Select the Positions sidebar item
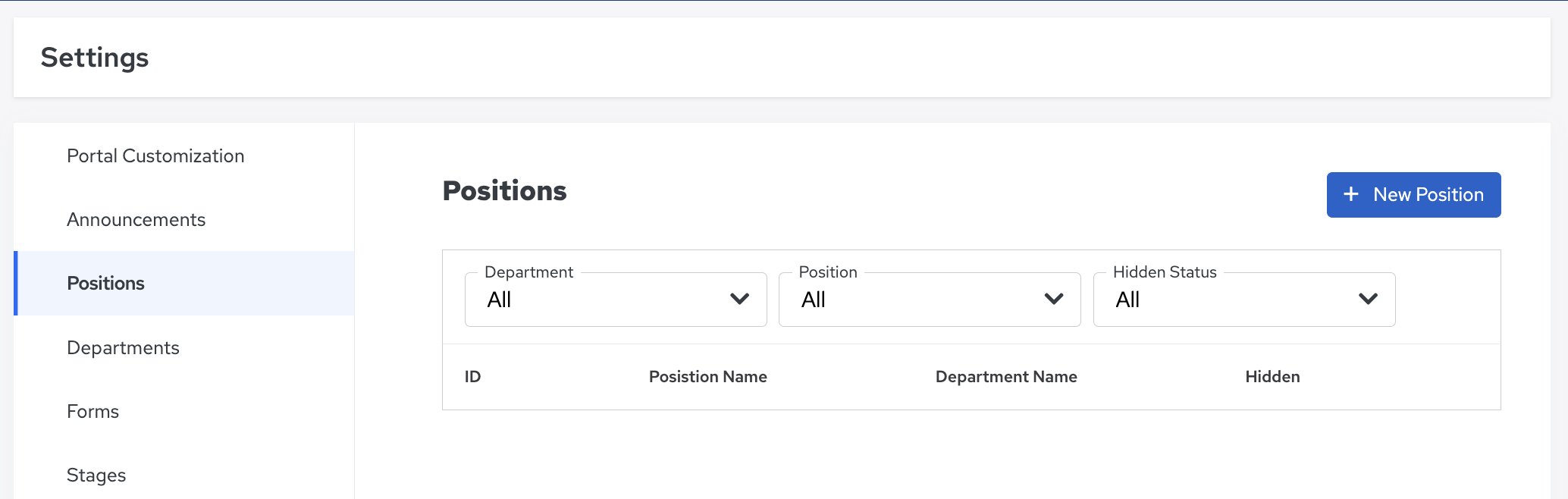The height and width of the screenshot is (499, 1568). click(184, 283)
